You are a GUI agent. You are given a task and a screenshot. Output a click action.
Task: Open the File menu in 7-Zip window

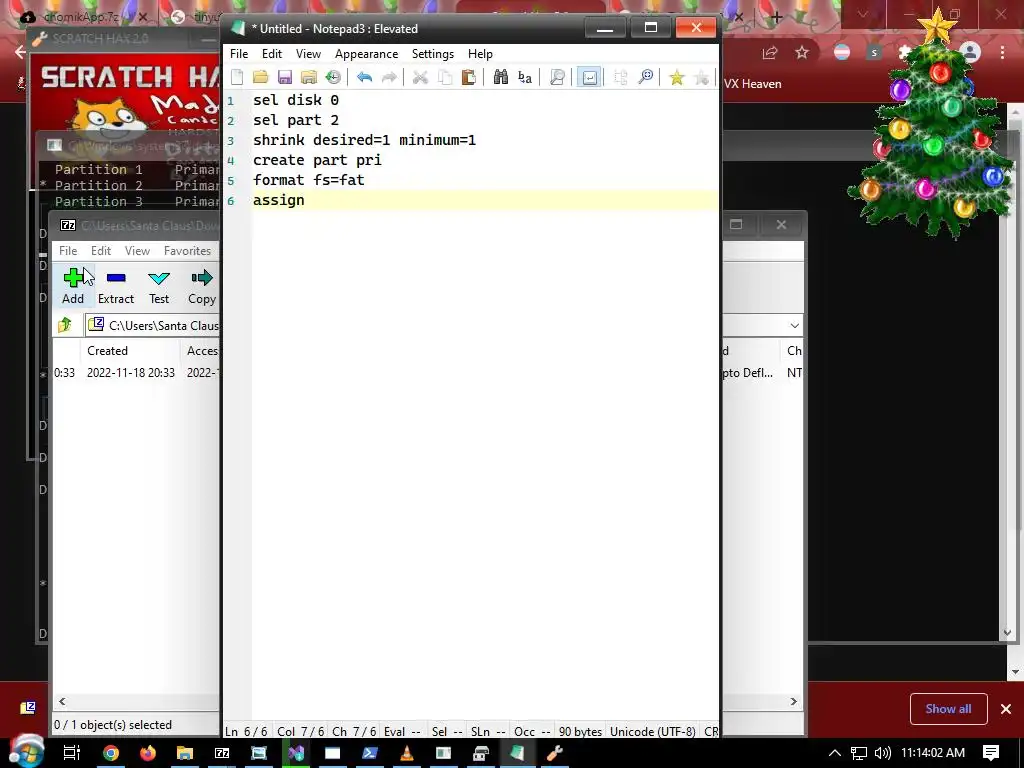pos(68,251)
